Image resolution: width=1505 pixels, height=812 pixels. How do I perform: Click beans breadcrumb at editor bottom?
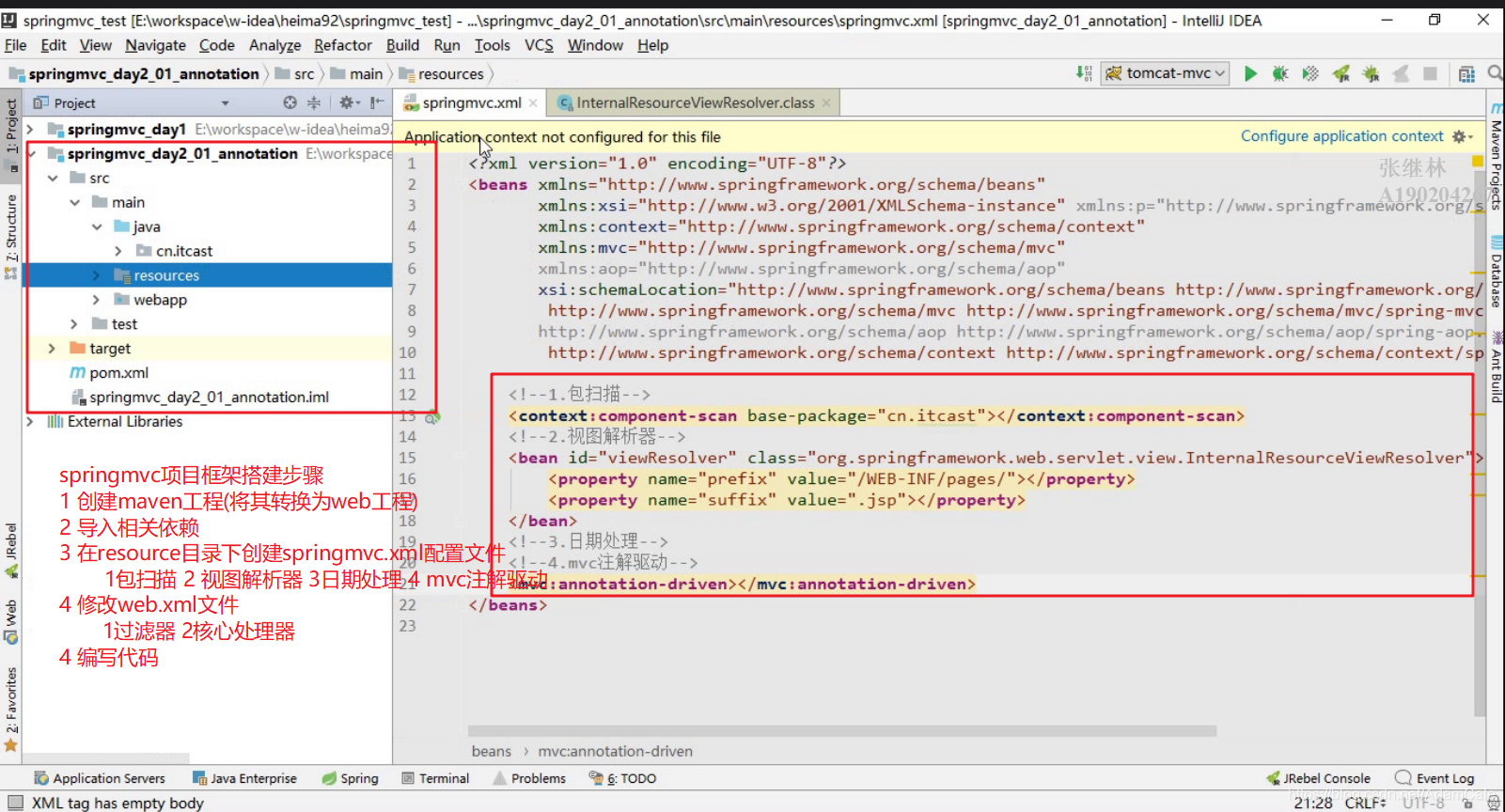tap(492, 751)
